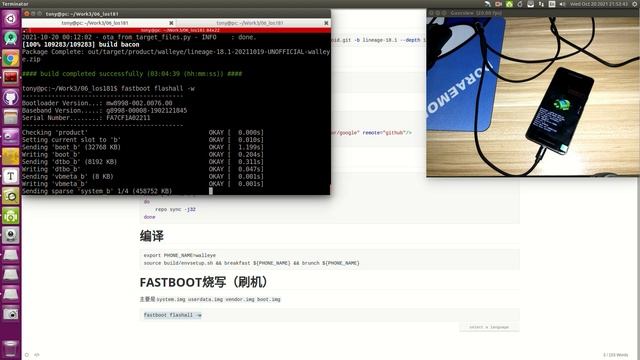
Task: Click the 'Bootloader Version' terminal line
Action: tap(97, 103)
